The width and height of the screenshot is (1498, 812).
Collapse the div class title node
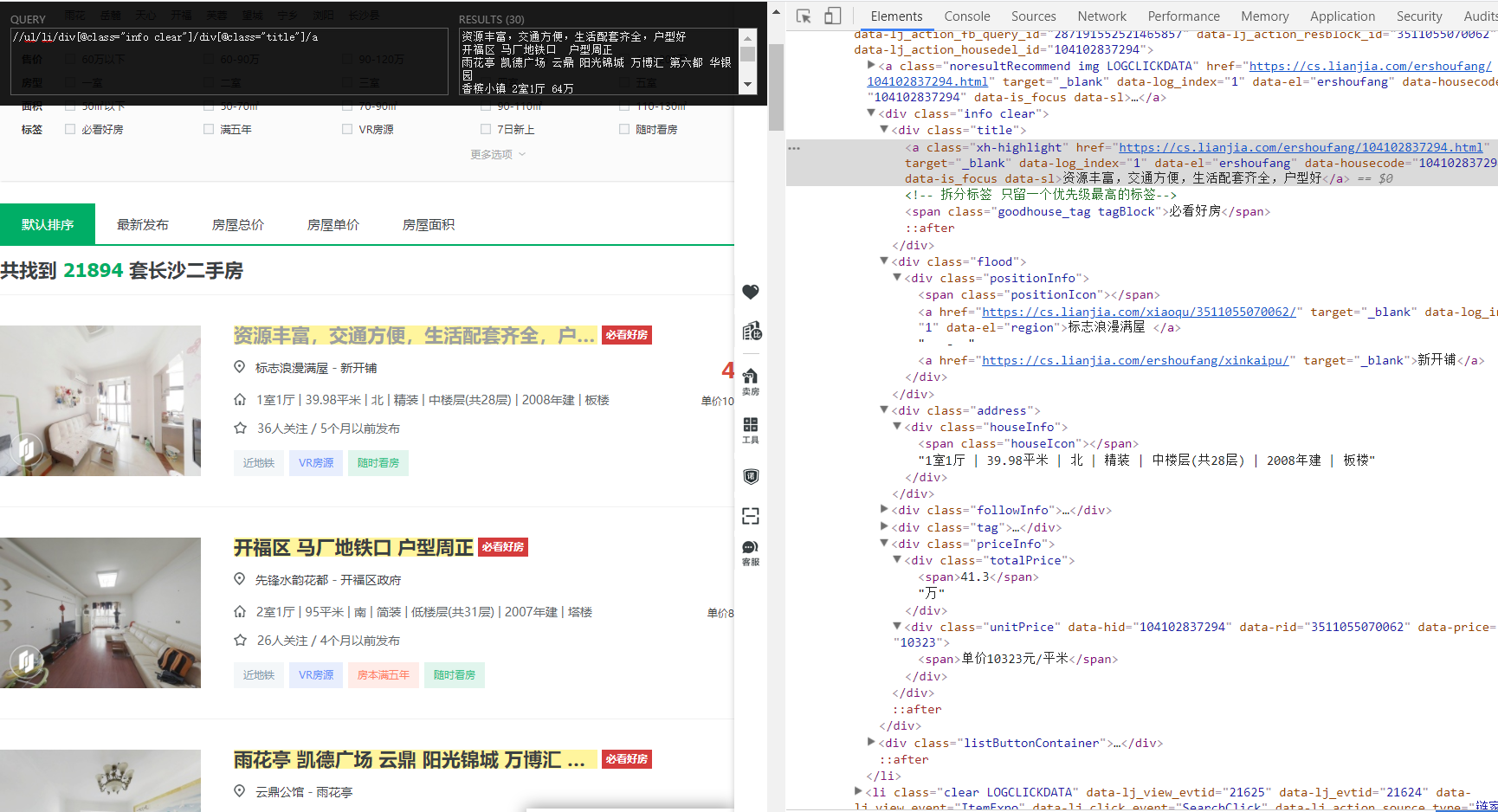click(x=884, y=130)
